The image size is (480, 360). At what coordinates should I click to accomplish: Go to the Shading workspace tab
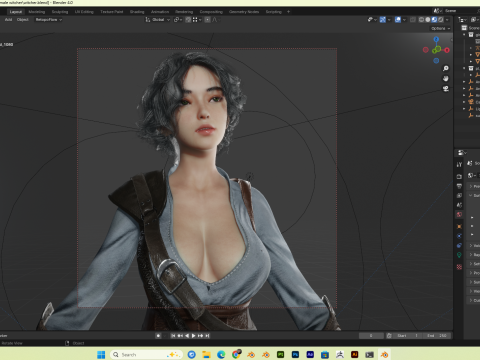137,12
